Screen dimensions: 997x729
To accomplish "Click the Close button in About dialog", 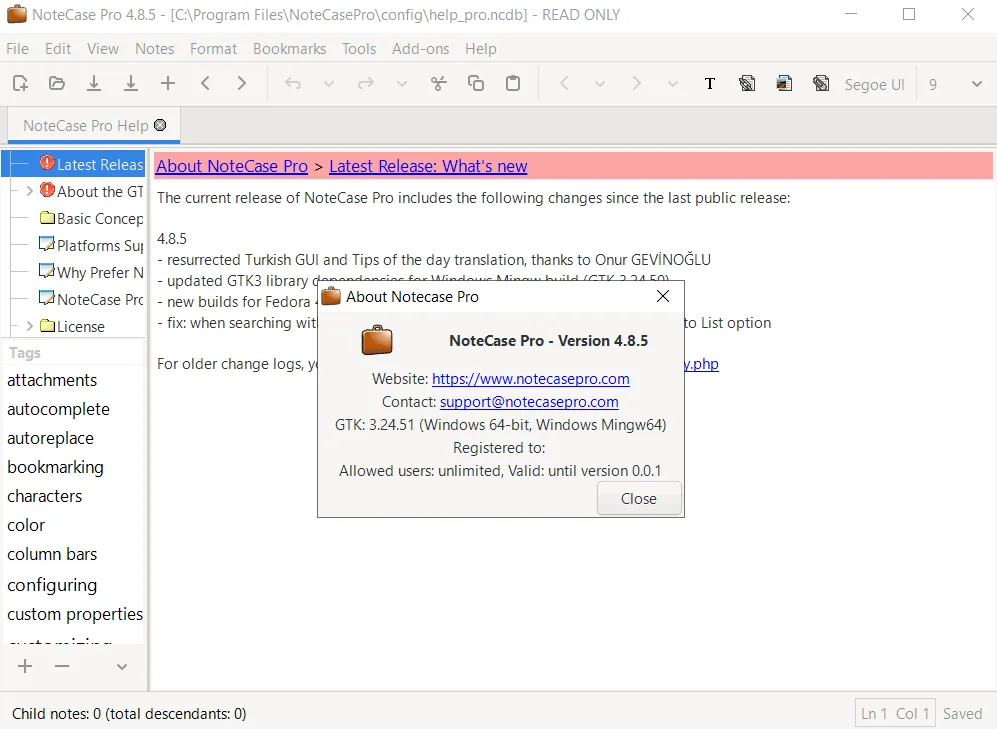I will point(639,499).
